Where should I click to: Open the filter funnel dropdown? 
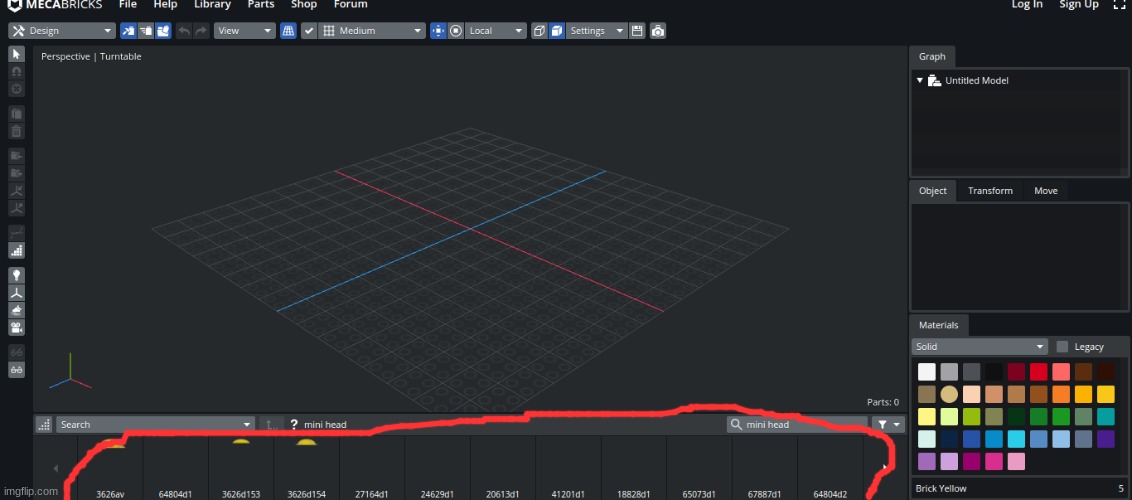click(x=888, y=424)
